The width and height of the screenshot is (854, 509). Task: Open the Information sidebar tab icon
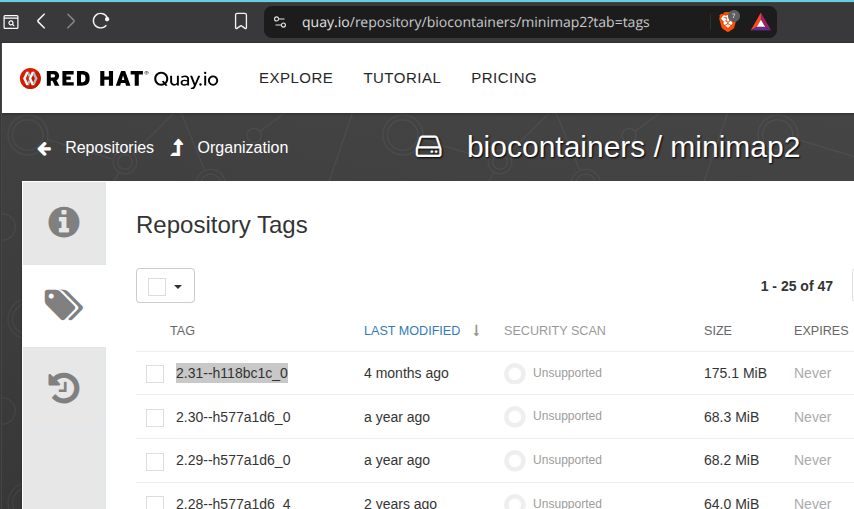[x=64, y=222]
